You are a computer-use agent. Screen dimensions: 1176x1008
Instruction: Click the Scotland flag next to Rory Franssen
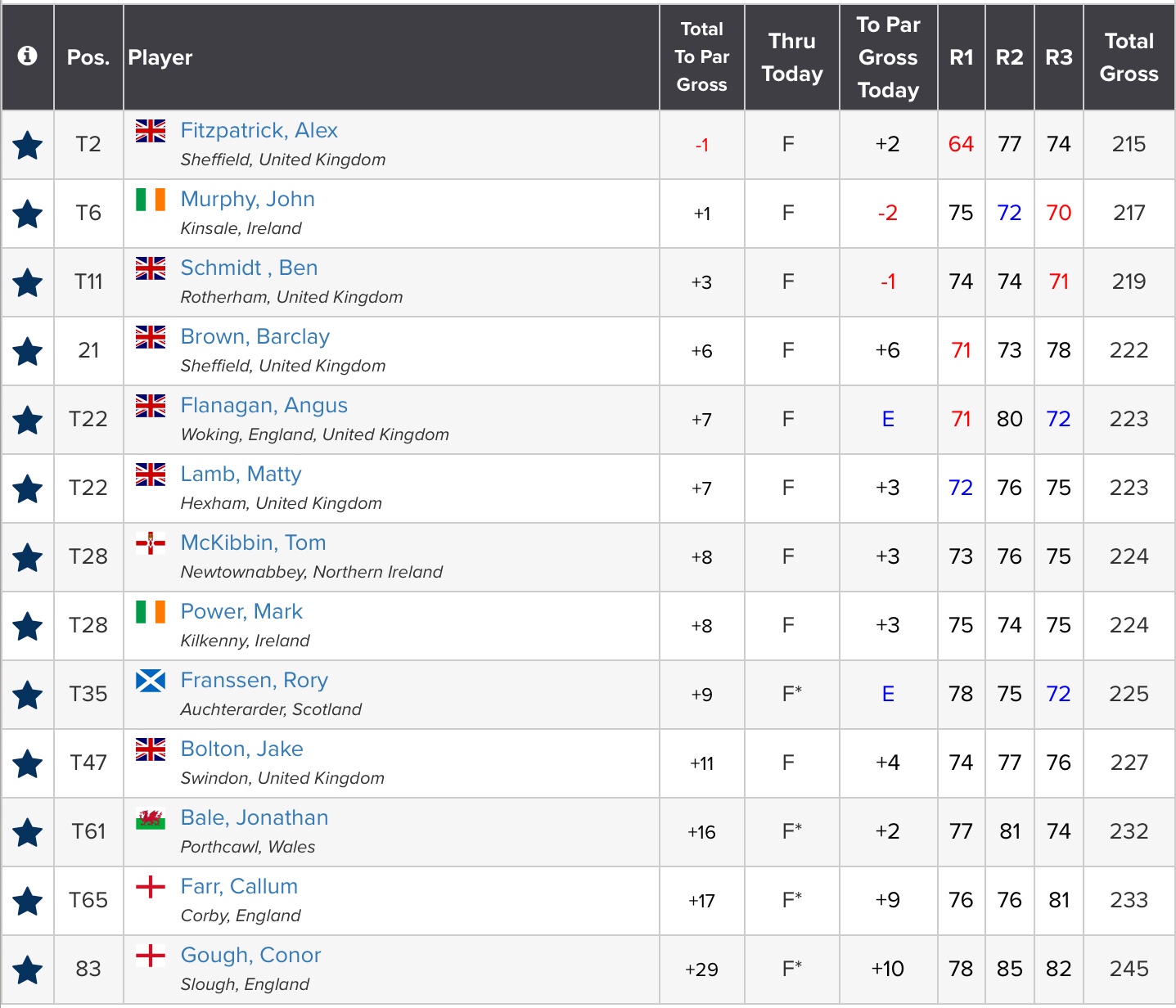(x=151, y=681)
